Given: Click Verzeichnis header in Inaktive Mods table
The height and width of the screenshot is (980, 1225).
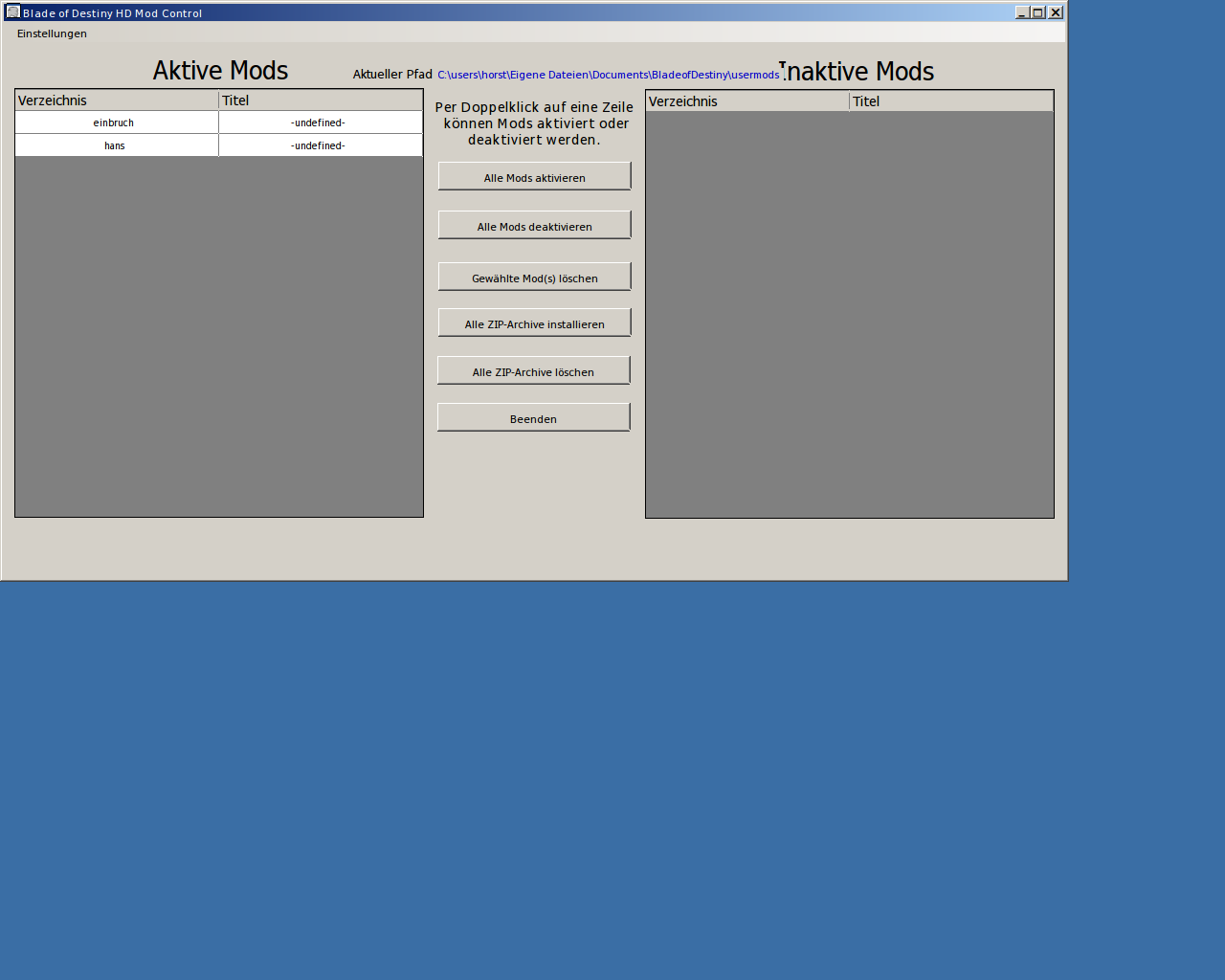Looking at the screenshot, I should click(x=747, y=101).
